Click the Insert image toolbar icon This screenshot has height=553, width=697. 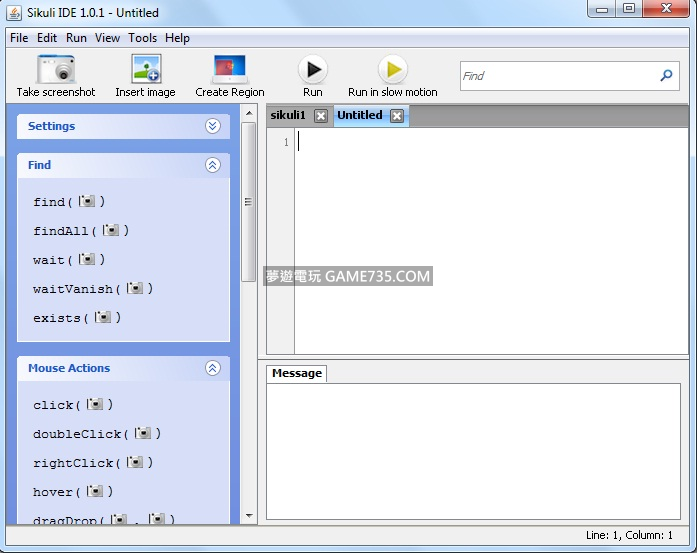coord(145,69)
